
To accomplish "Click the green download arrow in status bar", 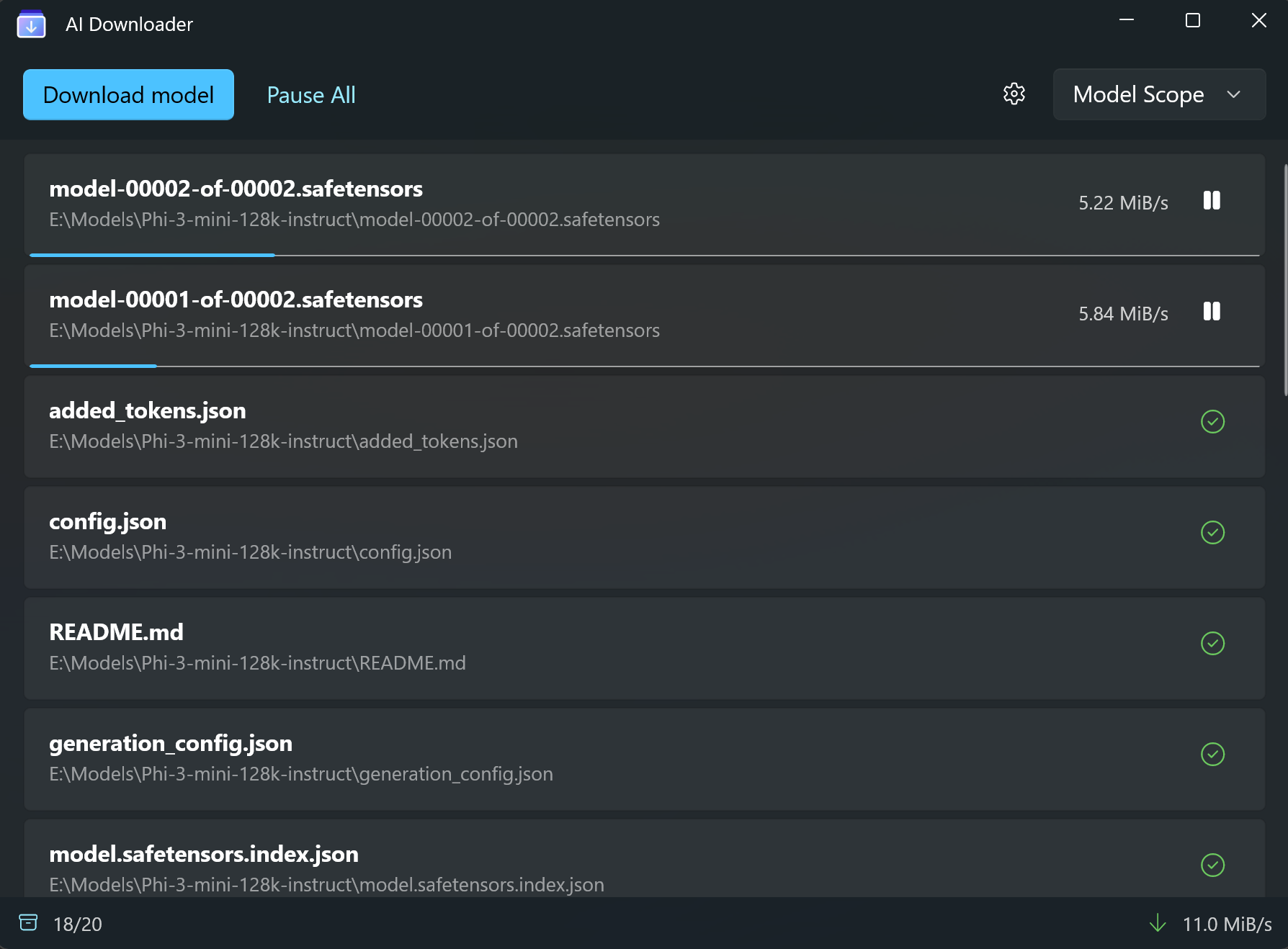I will pyautogui.click(x=1158, y=923).
